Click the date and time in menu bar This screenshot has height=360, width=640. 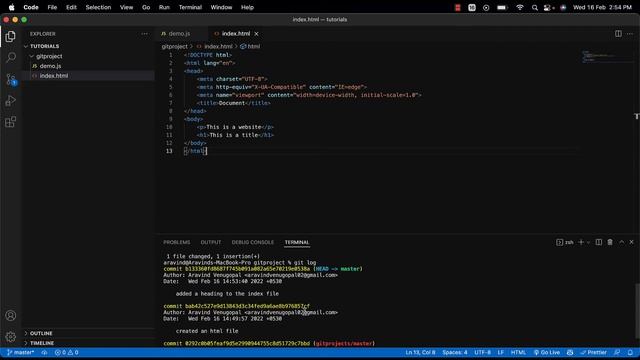(602, 7)
